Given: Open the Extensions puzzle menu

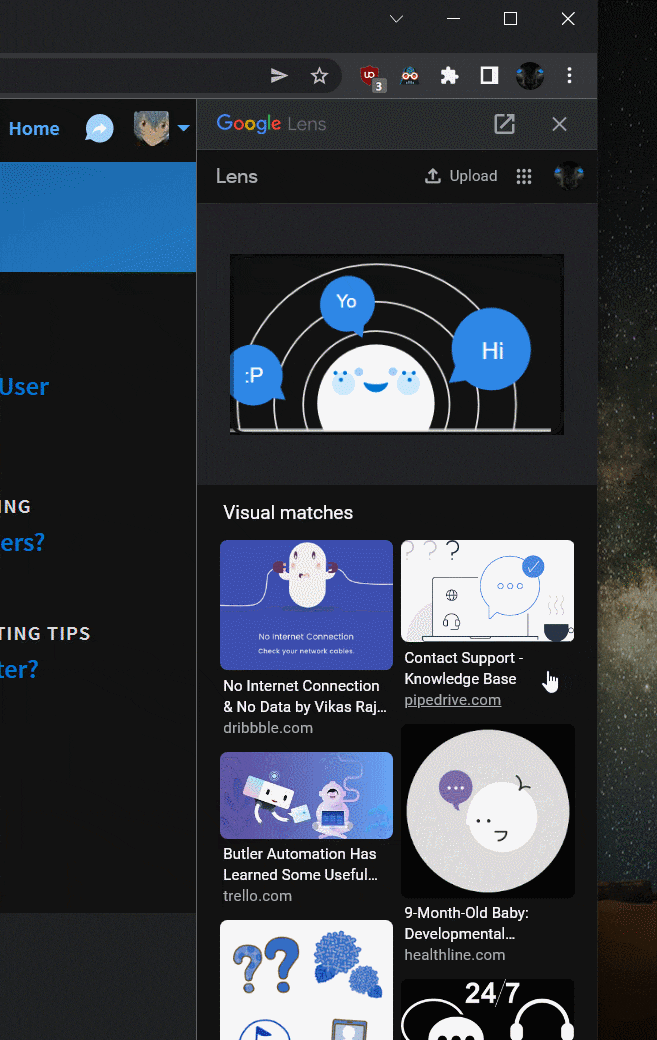Looking at the screenshot, I should [449, 76].
